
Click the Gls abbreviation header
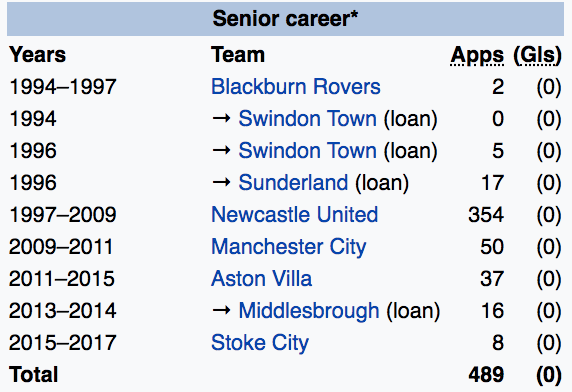537,55
